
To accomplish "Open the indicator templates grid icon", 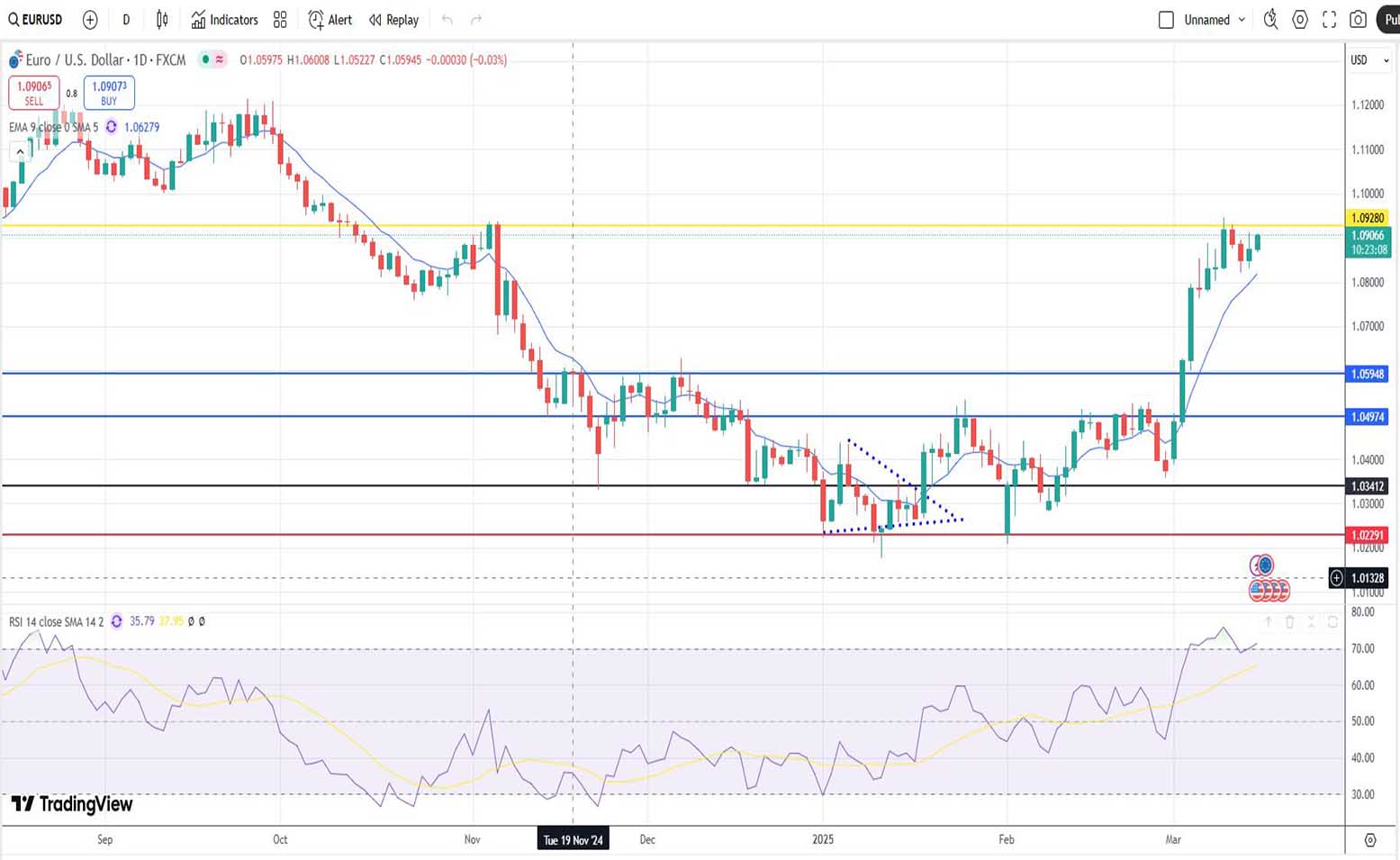I will point(280,20).
